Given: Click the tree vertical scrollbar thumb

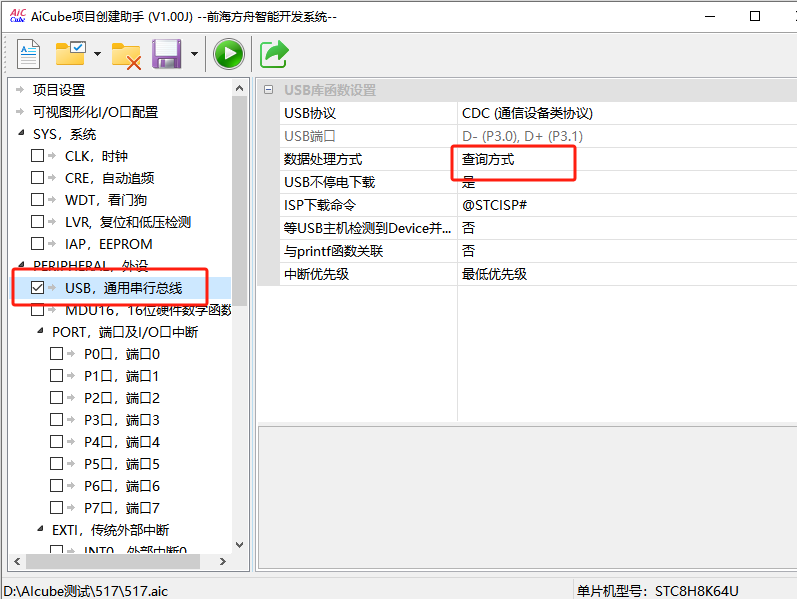Looking at the screenshot, I should [x=239, y=201].
